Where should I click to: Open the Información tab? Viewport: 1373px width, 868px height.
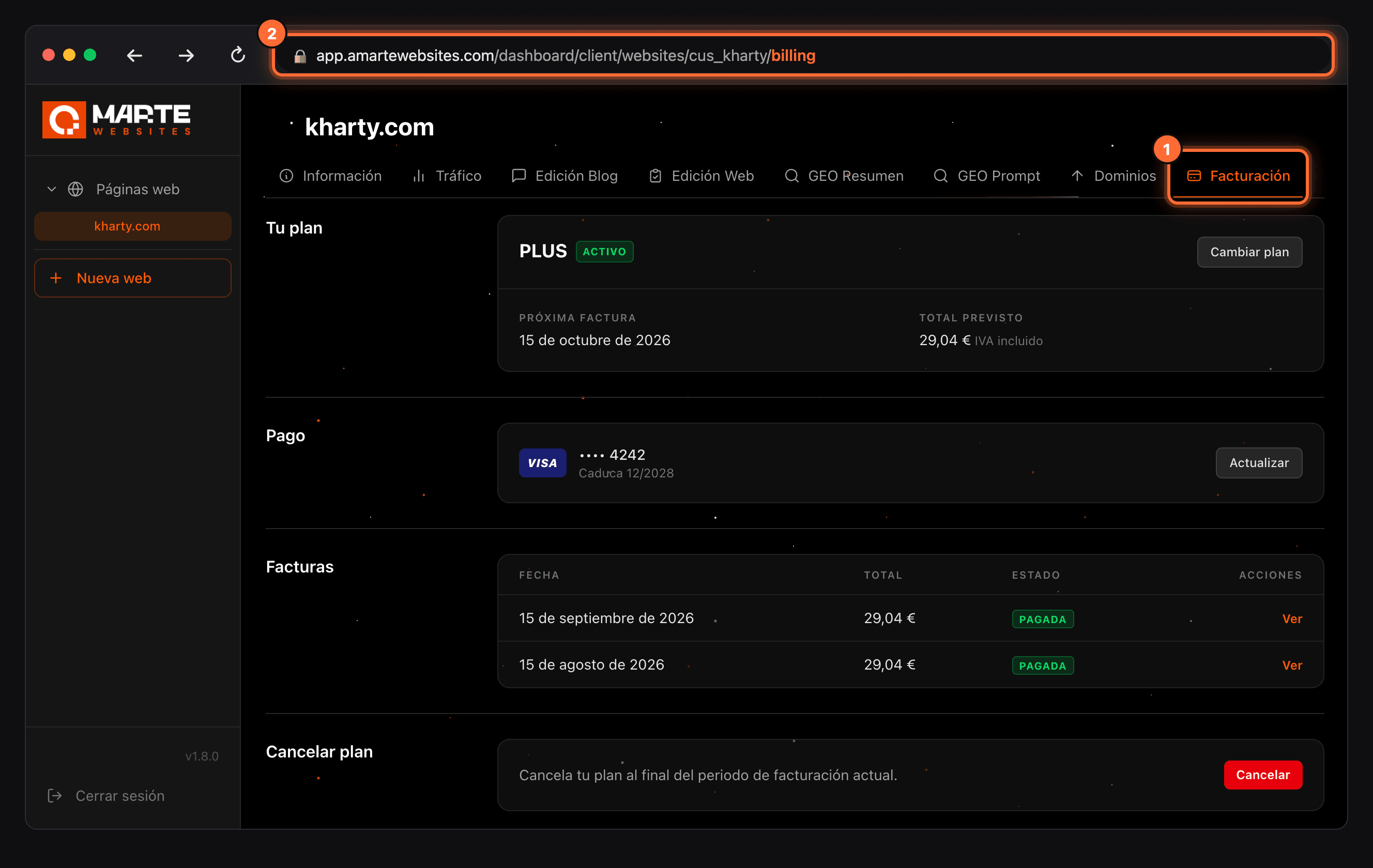(331, 176)
